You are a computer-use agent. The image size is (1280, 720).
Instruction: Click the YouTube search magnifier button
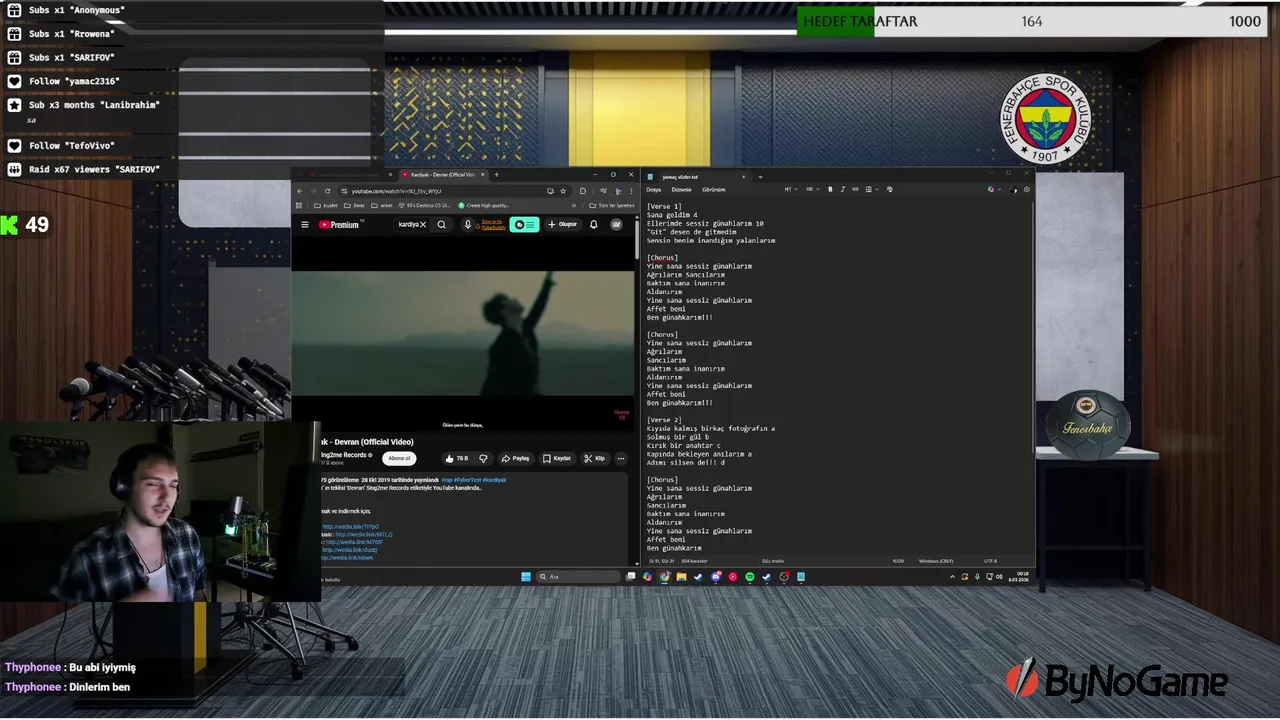441,224
